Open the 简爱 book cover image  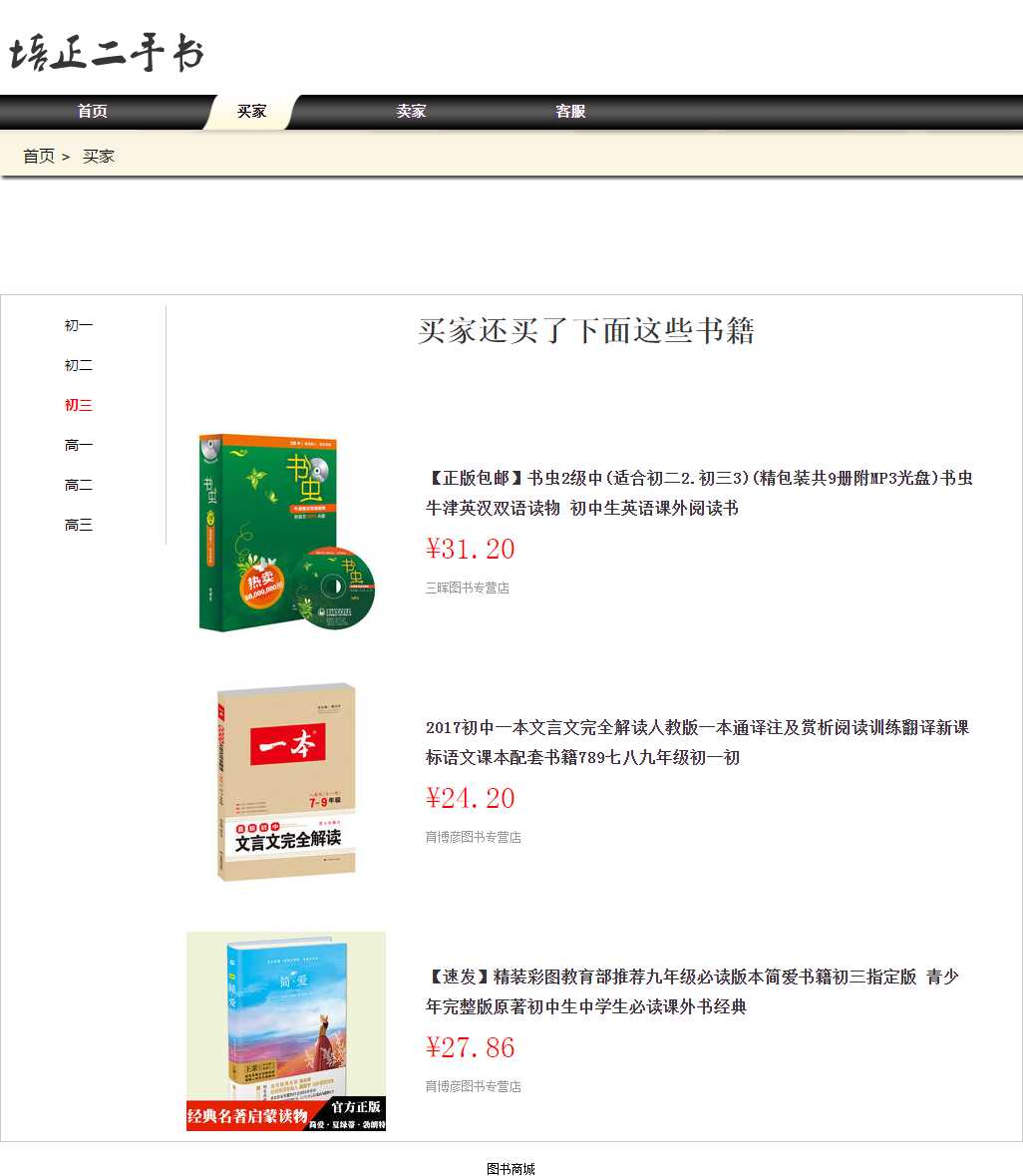click(286, 1031)
